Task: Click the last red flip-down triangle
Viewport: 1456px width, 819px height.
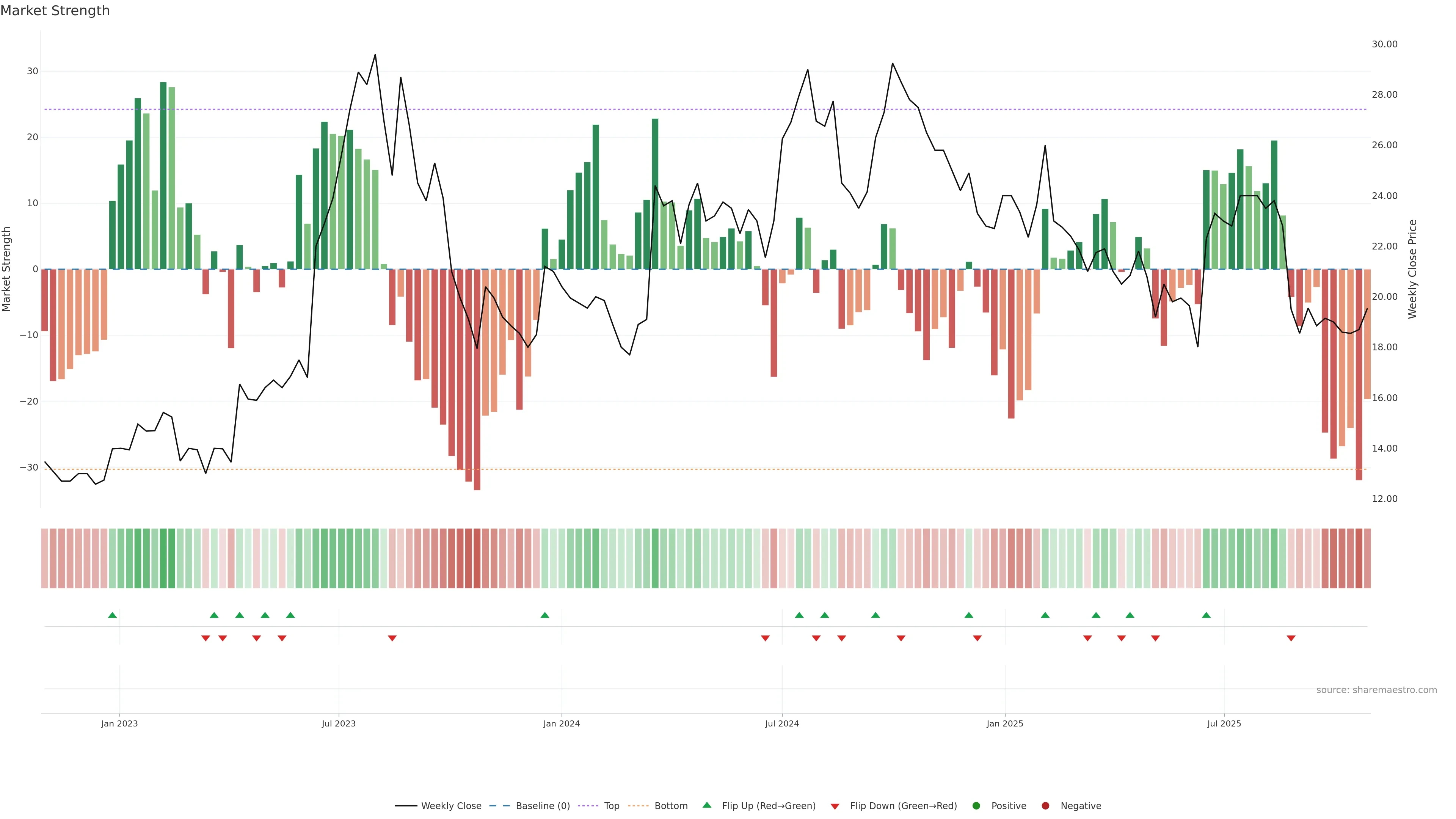Action: click(x=1291, y=638)
